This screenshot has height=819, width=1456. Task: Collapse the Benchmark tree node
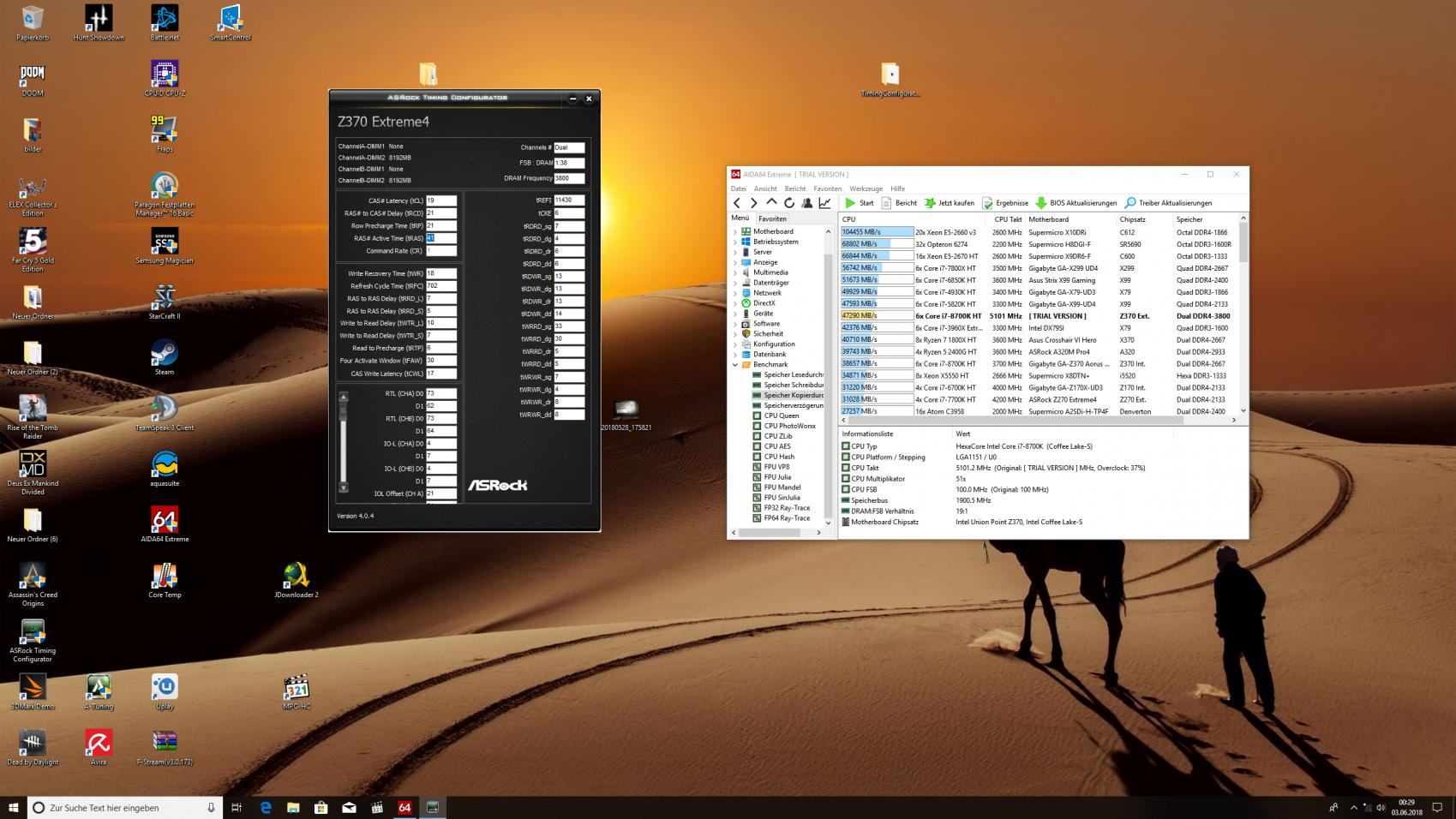[x=734, y=365]
